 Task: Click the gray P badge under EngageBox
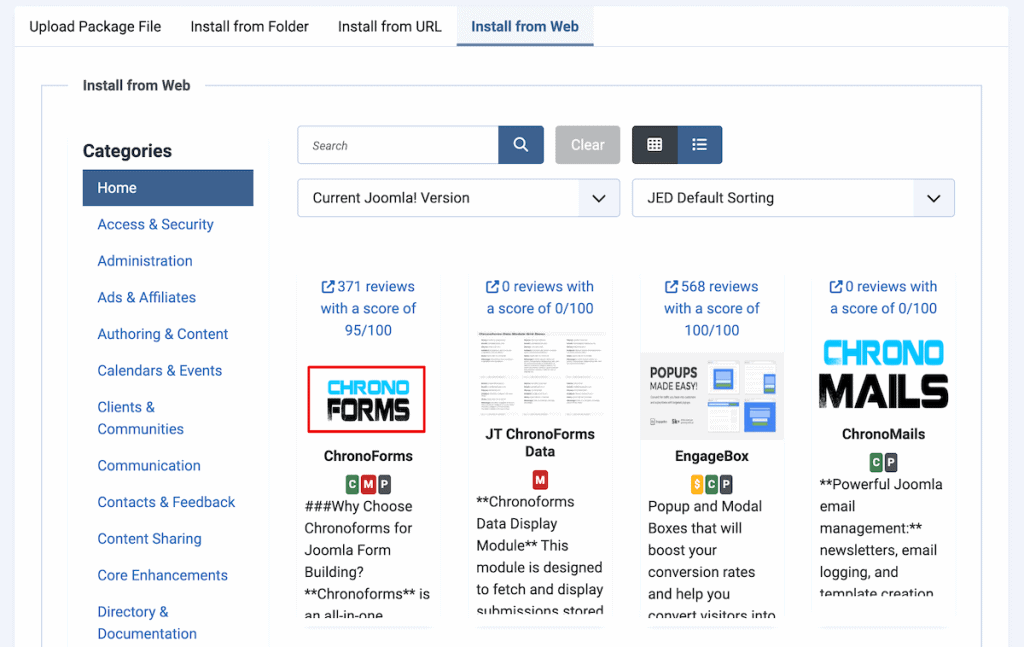(x=726, y=484)
